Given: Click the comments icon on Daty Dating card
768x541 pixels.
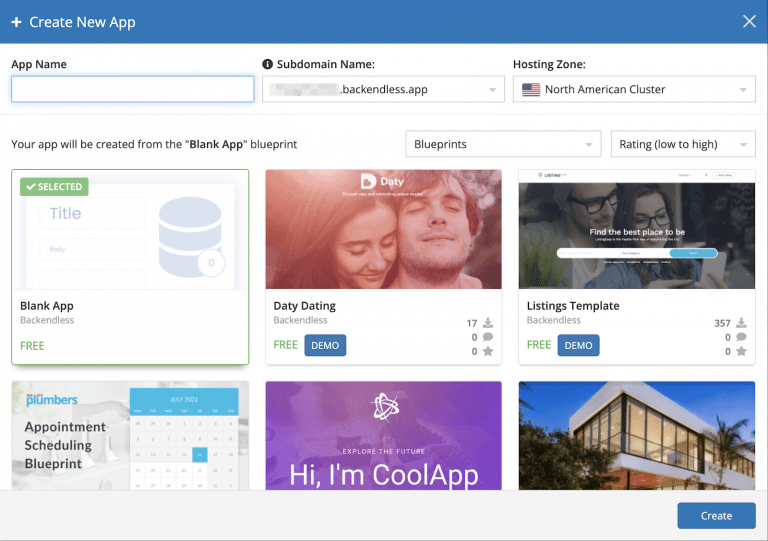Looking at the screenshot, I should pyautogui.click(x=487, y=337).
